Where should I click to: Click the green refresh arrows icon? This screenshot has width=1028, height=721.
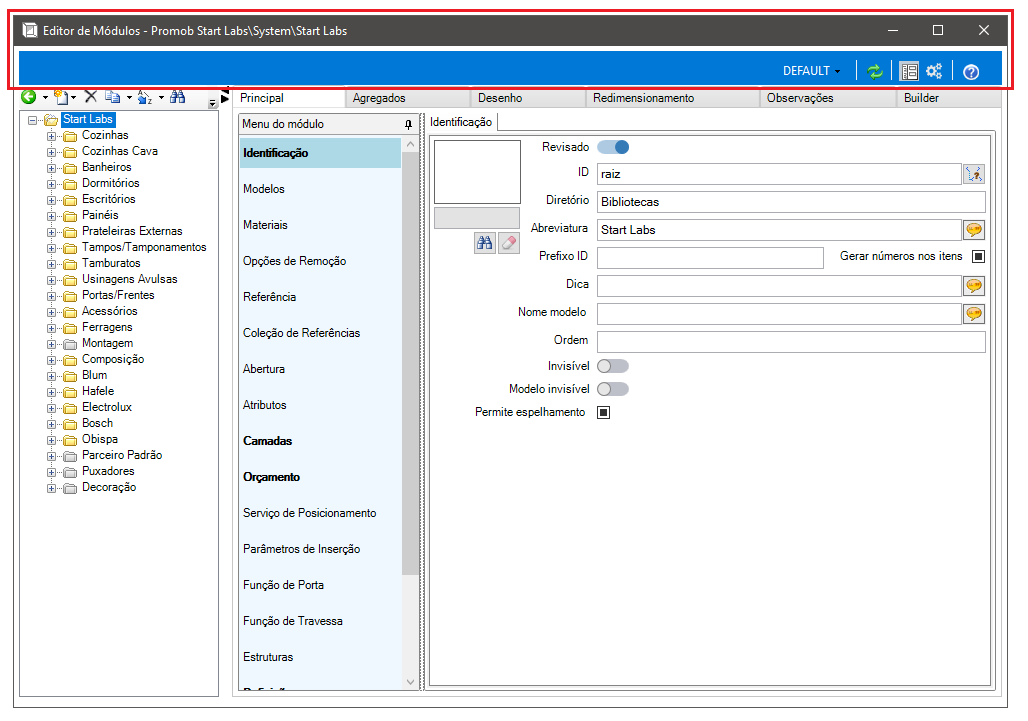point(875,71)
